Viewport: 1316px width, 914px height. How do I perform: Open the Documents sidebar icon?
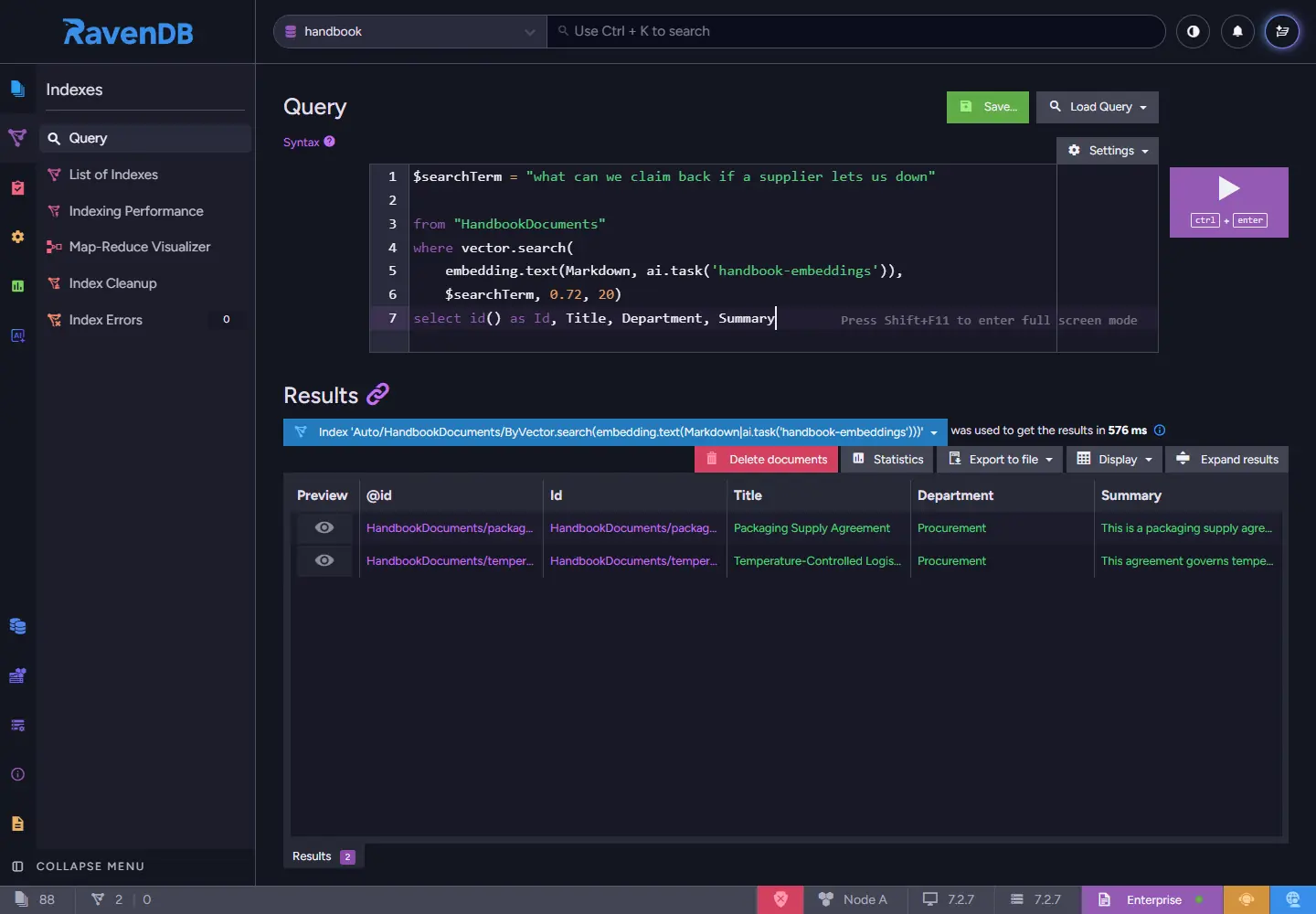(17, 89)
